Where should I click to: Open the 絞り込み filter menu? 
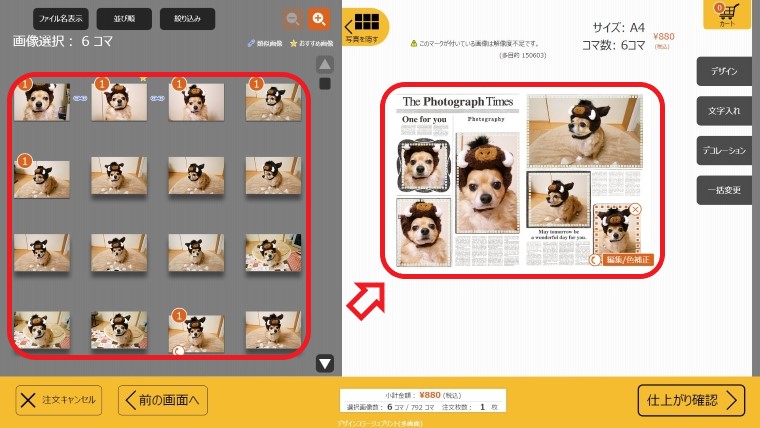[x=188, y=18]
